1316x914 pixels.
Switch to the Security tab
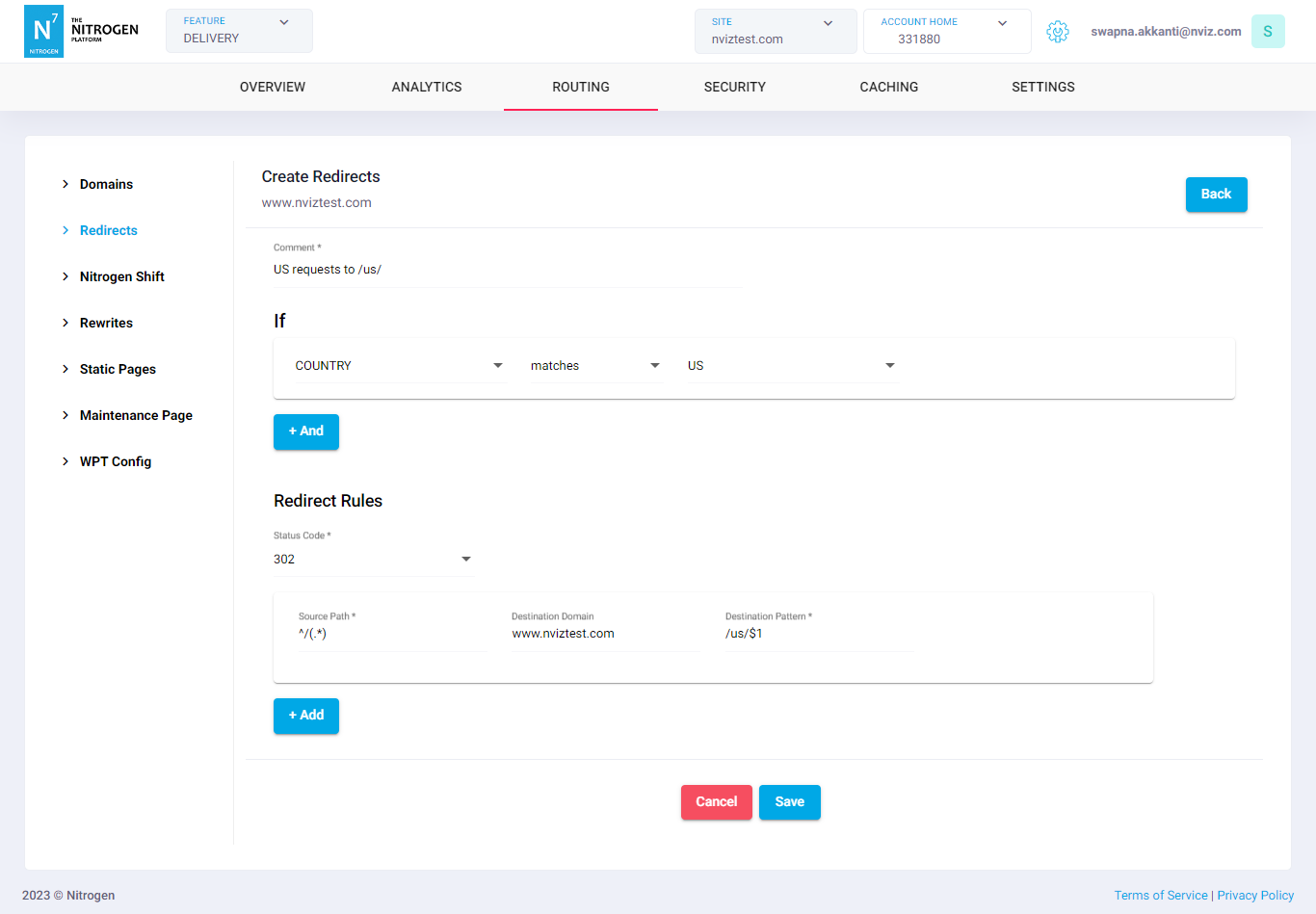[x=735, y=87]
